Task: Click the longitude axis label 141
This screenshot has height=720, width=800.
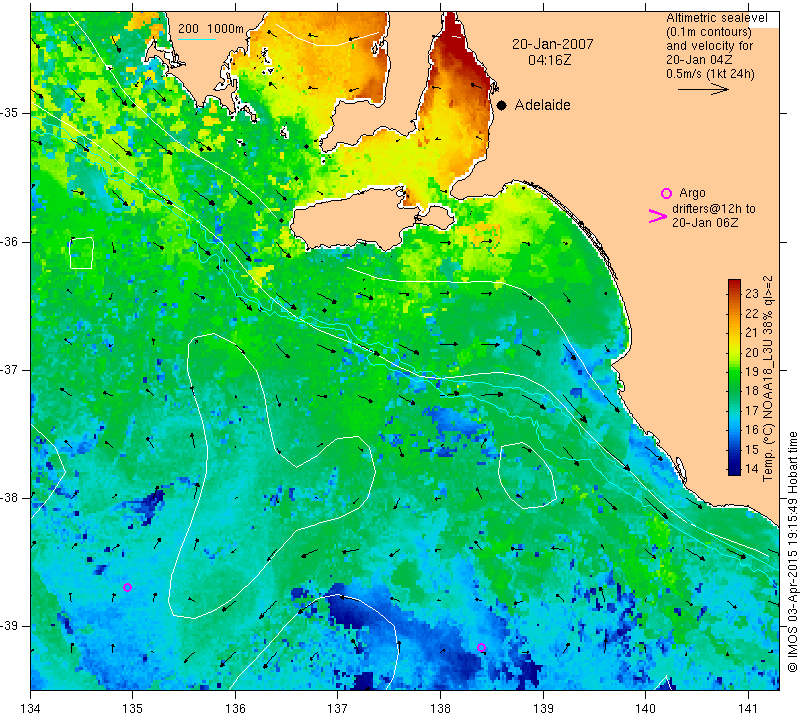Action: click(748, 709)
